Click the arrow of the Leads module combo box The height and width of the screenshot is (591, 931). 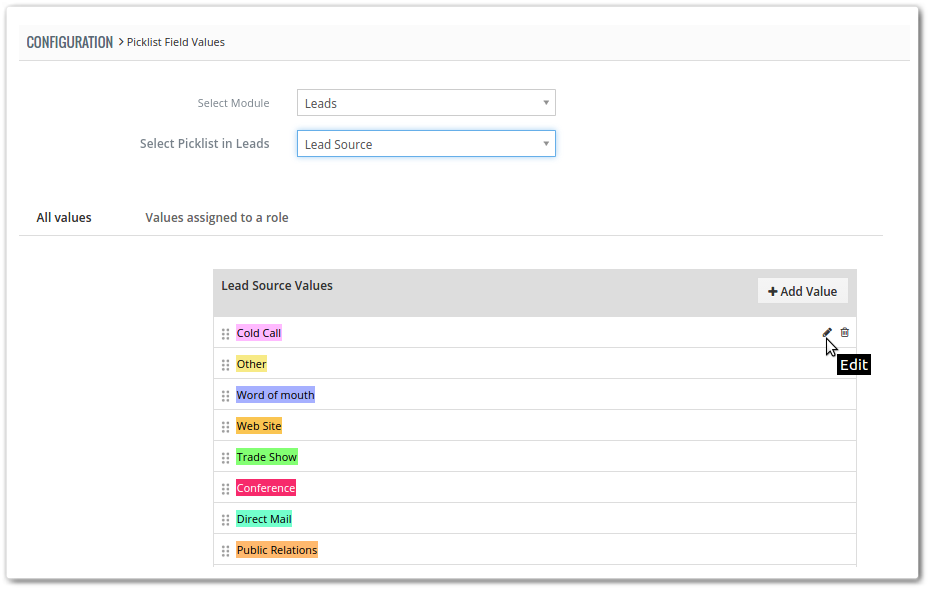click(x=546, y=103)
